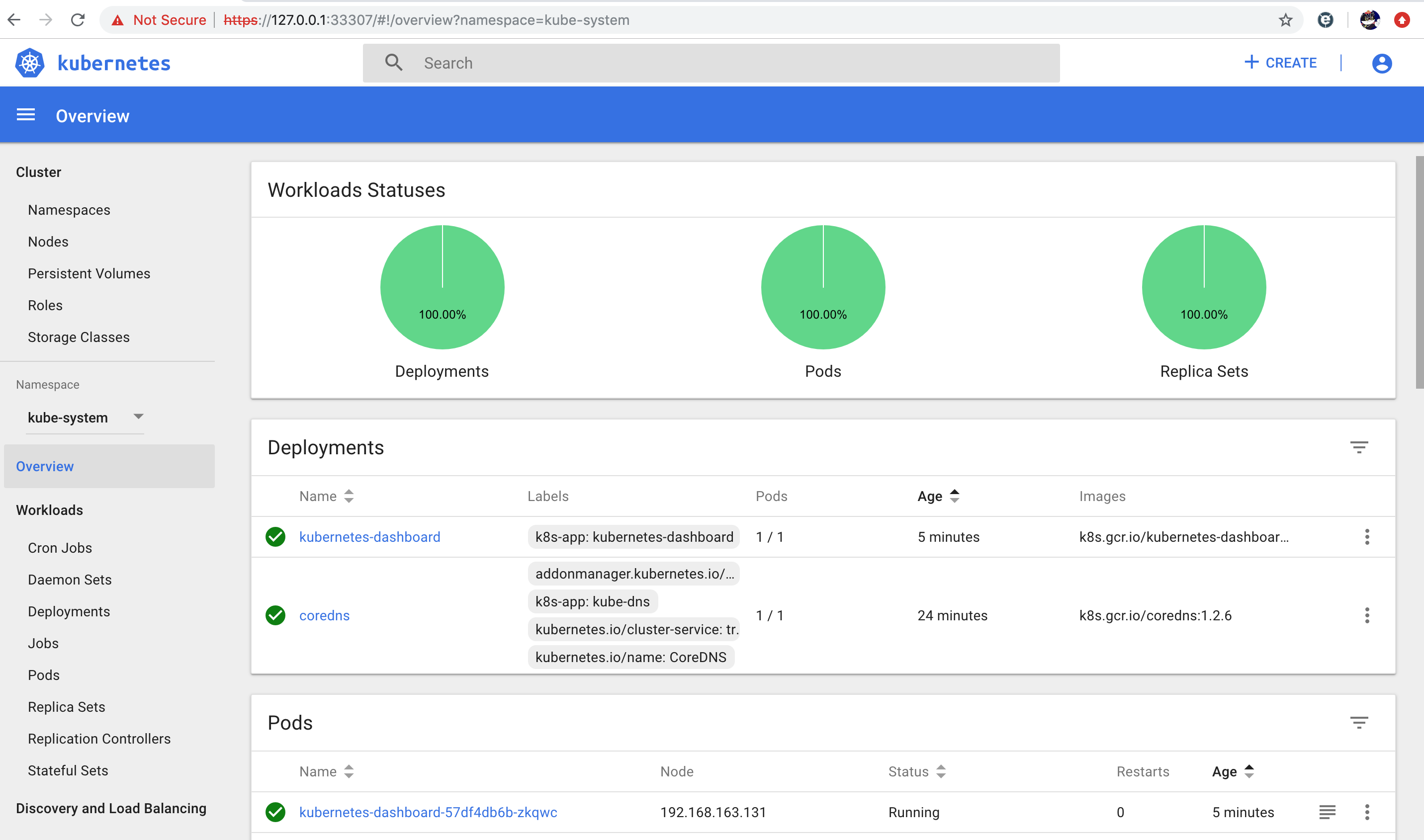
Task: View logs icon for the kubernetes-dashboard pod
Action: point(1327,812)
